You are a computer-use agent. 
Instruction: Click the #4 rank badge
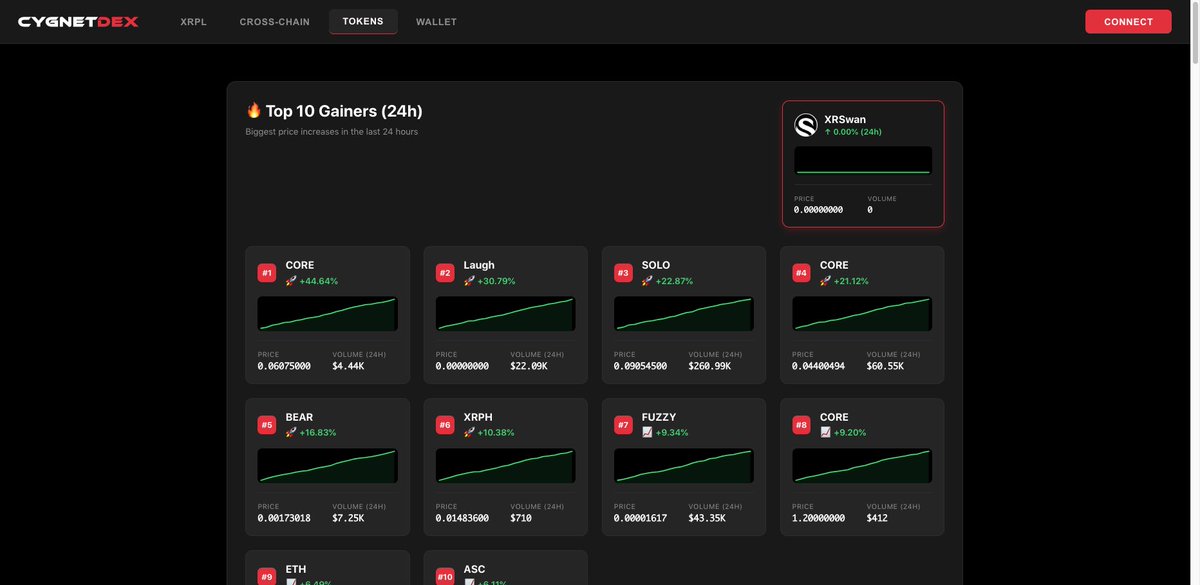pos(801,273)
